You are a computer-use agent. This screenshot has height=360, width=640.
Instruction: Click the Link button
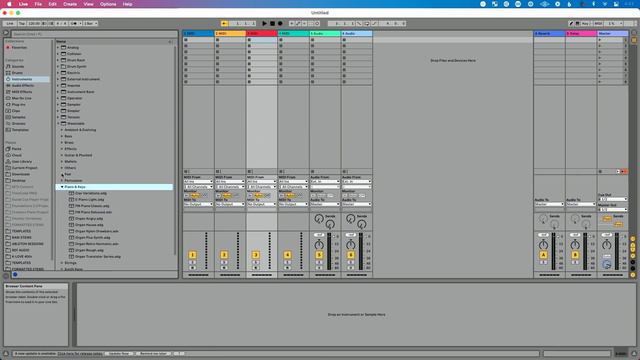(x=10, y=24)
